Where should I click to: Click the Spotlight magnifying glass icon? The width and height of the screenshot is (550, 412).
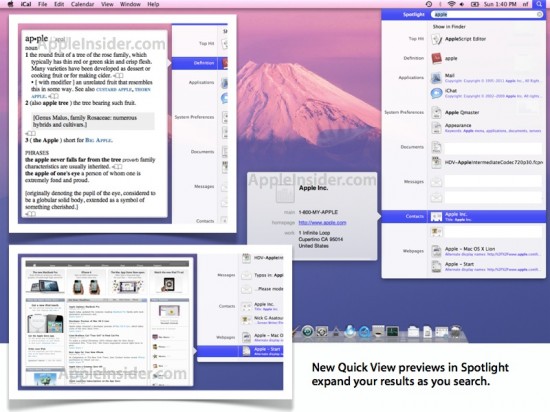[x=539, y=4]
